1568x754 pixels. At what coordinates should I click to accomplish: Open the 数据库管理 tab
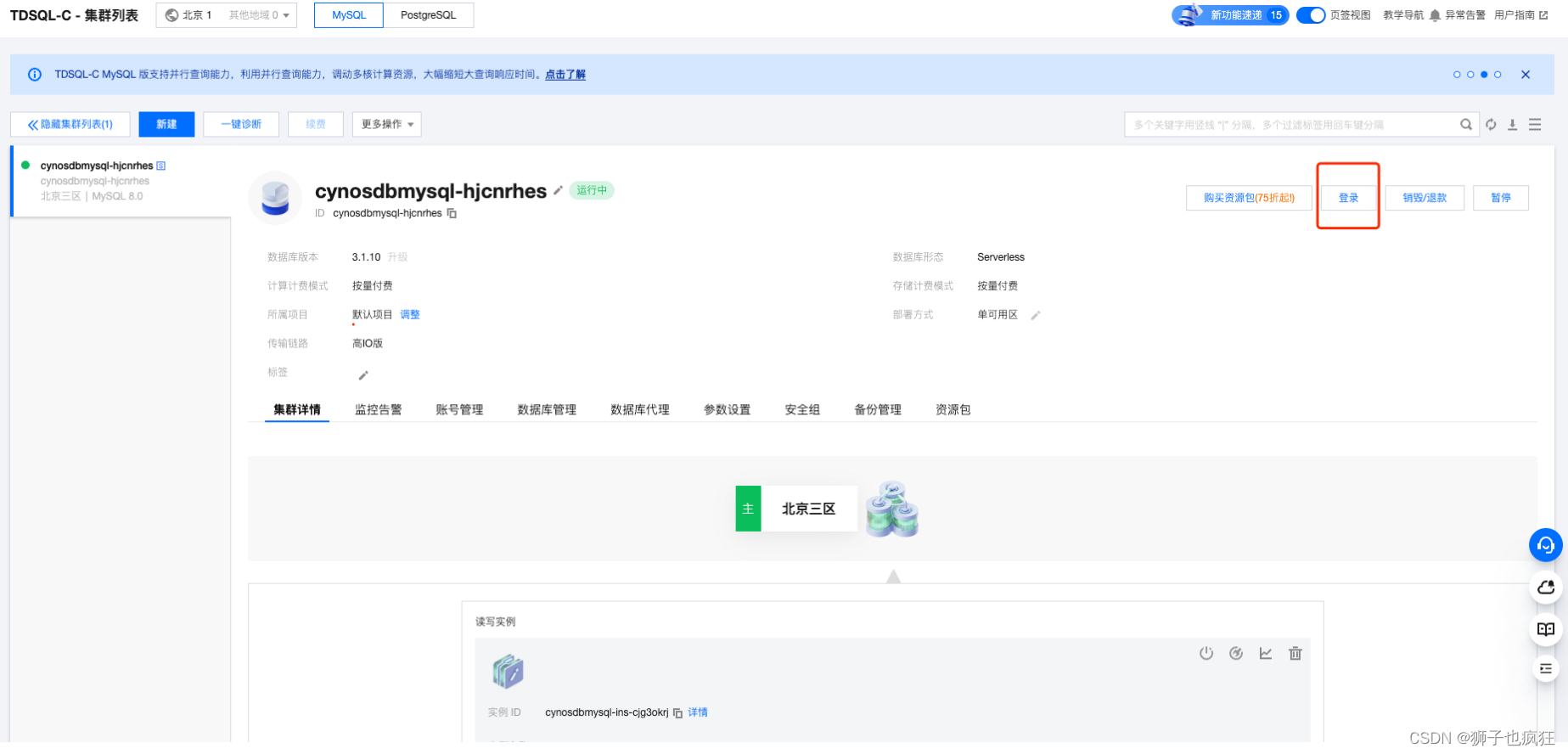(x=547, y=409)
